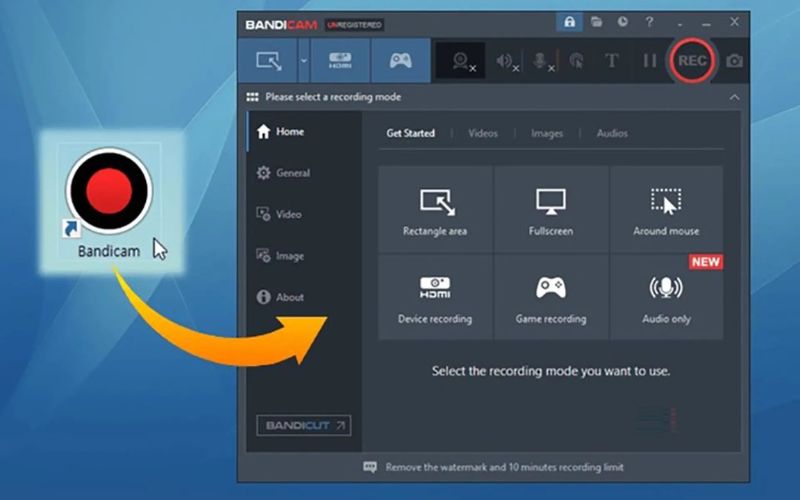Click "Select the recording mode you want to use."
The image size is (800, 500).
[x=551, y=371]
